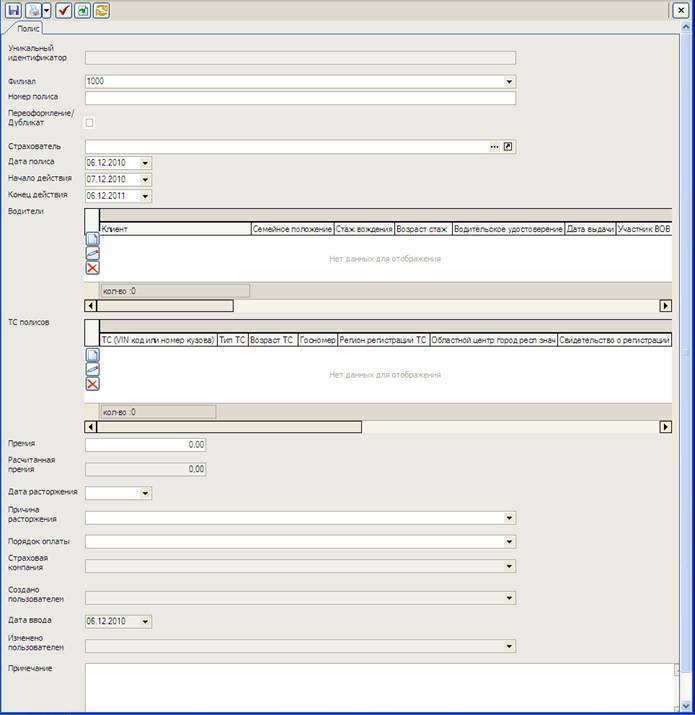Viewport: 695px width, 715px height.
Task: Add a new row in the Водители grid
Action: (92, 240)
